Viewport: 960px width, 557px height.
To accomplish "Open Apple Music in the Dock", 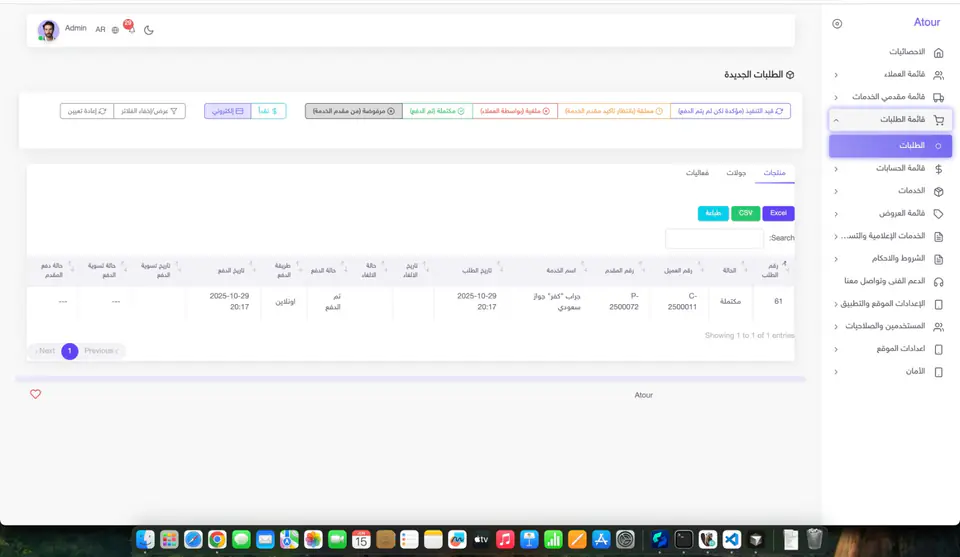I will [504, 539].
